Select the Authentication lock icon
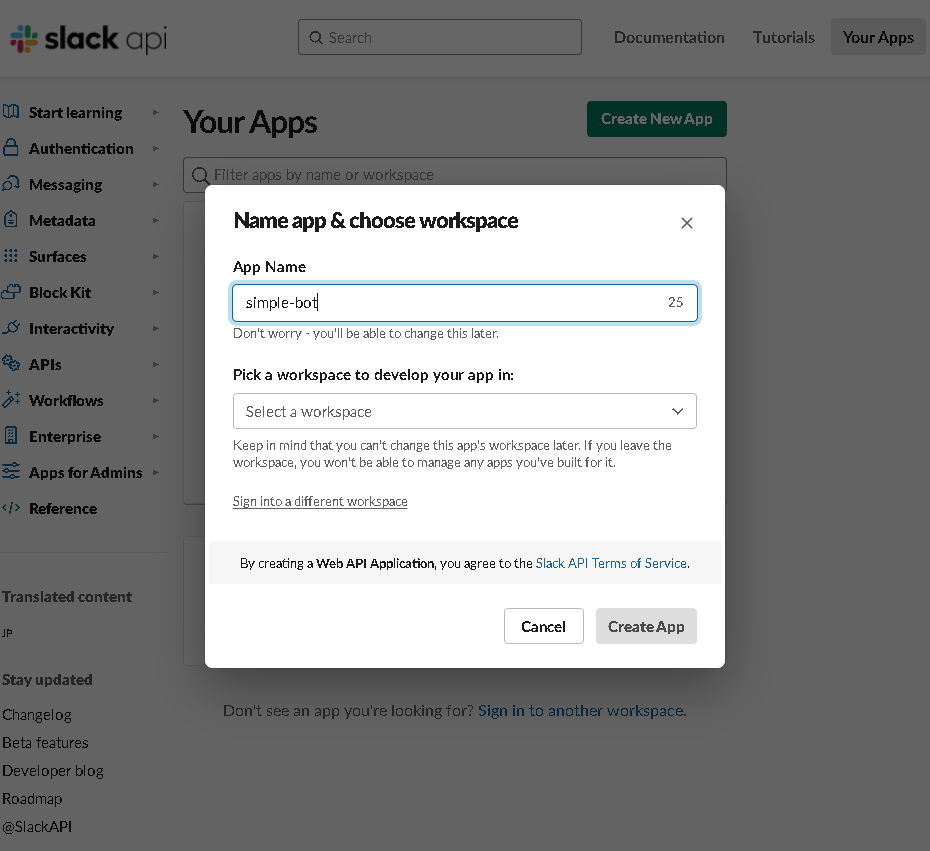Screen dimensions: 930x851 click(12, 148)
